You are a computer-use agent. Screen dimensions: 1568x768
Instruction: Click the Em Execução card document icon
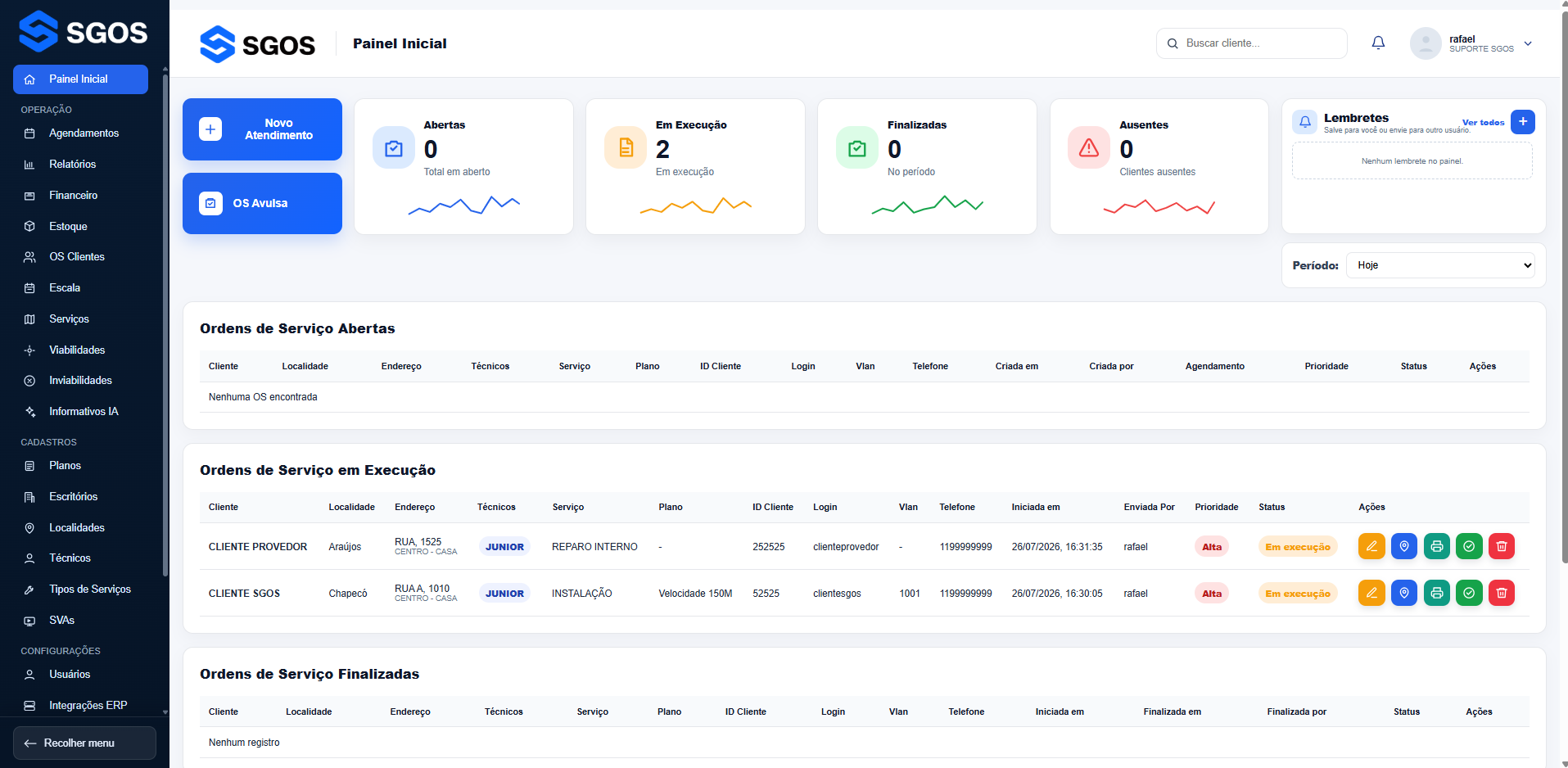tap(626, 148)
